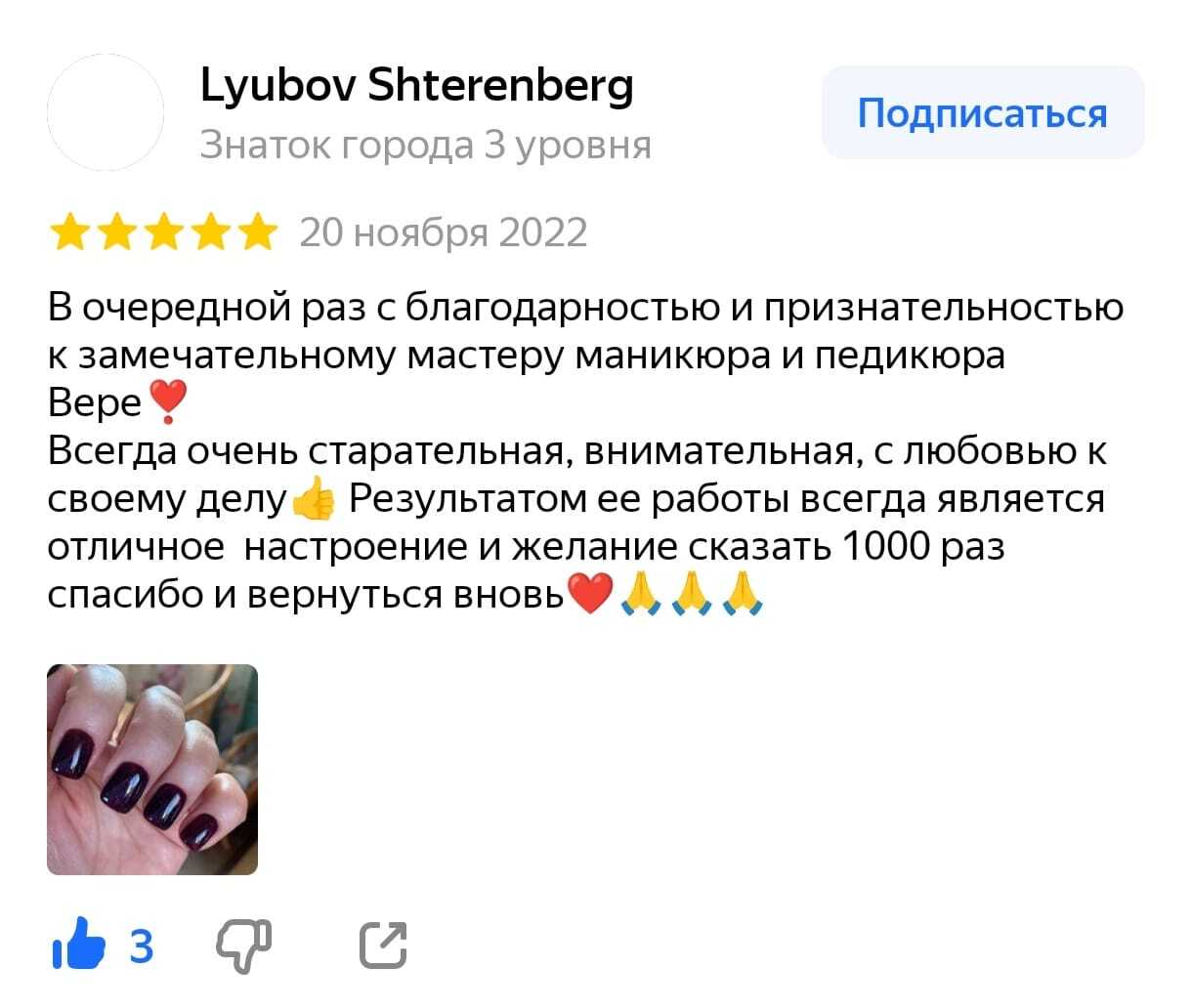Viewport: 1192px width, 1008px height.
Task: Click the blank round profile avatar
Action: 106,112
